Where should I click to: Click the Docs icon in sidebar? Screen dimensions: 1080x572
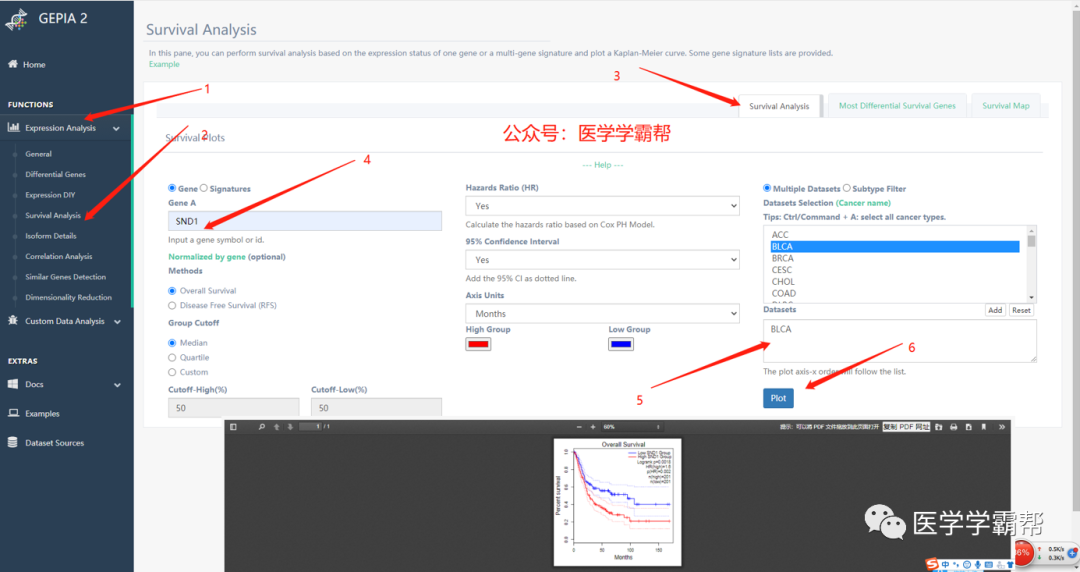click(12, 384)
